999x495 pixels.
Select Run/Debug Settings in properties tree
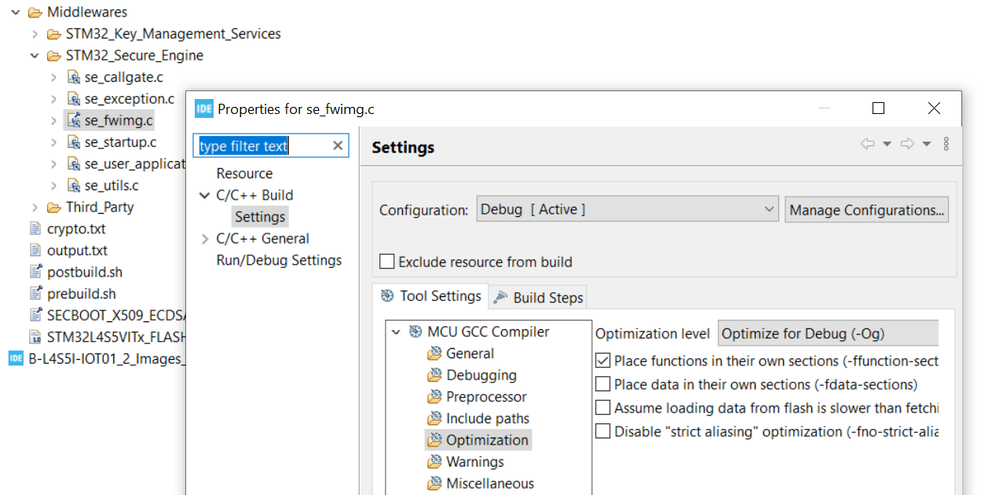pyautogui.click(x=279, y=261)
